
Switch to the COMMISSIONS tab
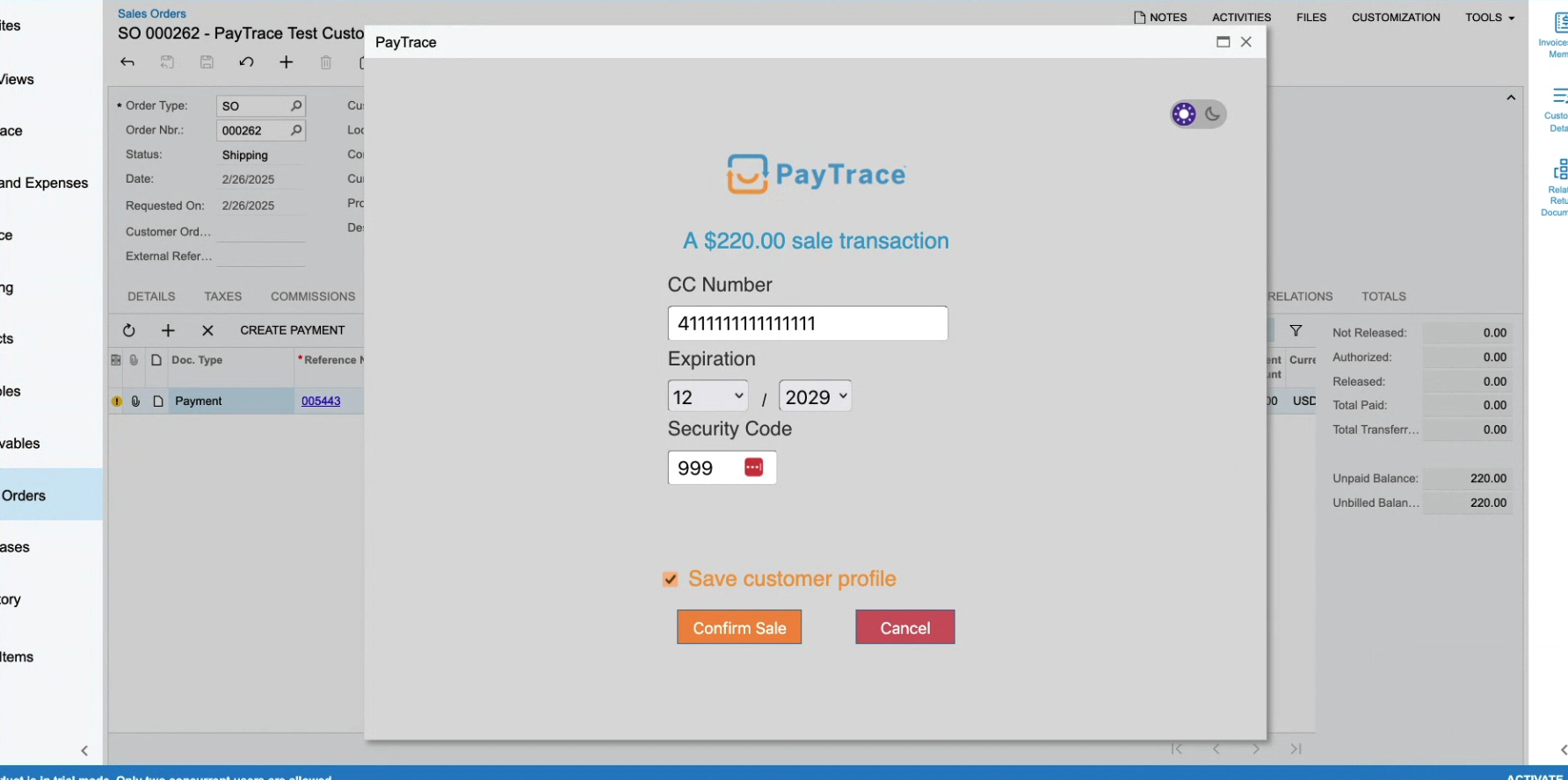click(313, 297)
